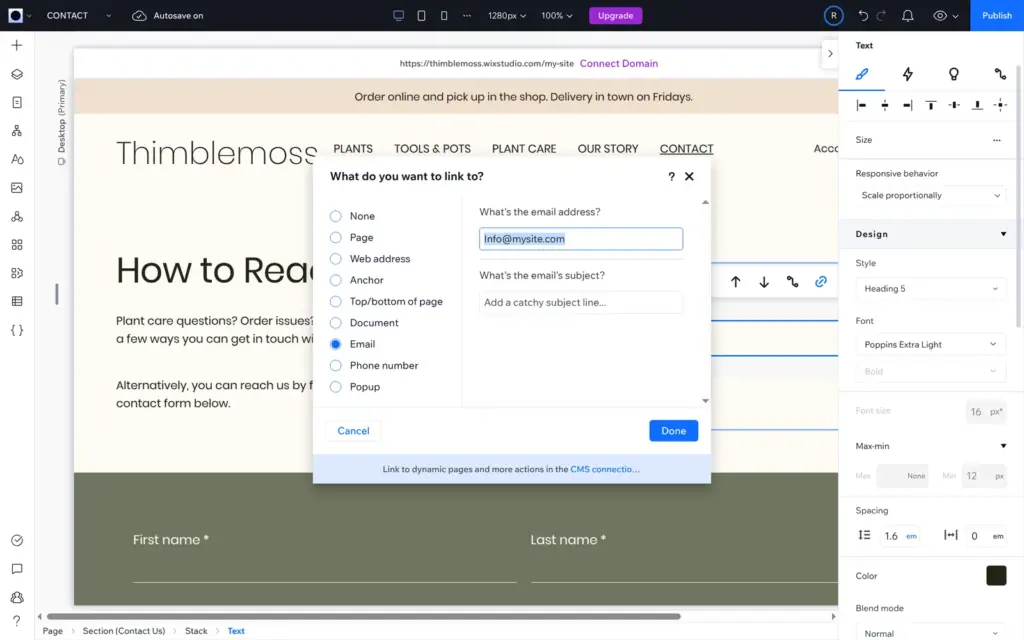Open the Heading 5 style dropdown
The image size is (1024, 640).
(930, 289)
